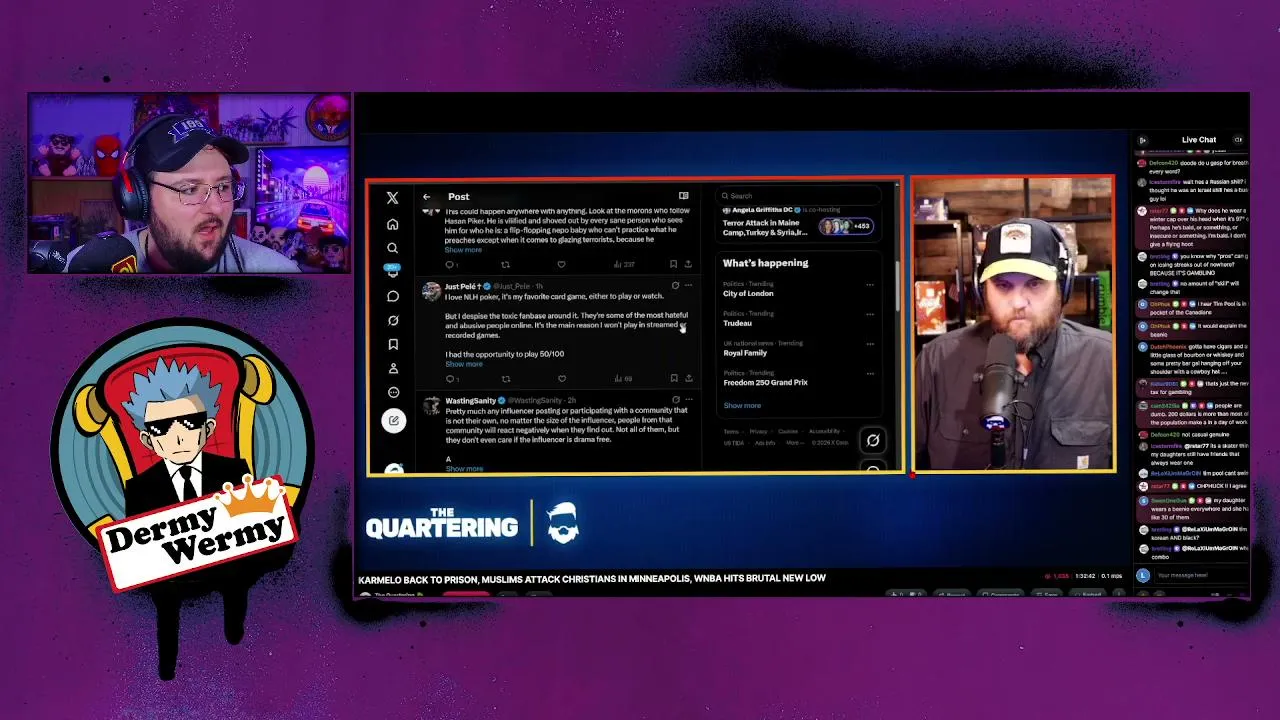Open WastingSanity's profile name
This screenshot has height=720, width=1280.
(x=470, y=401)
